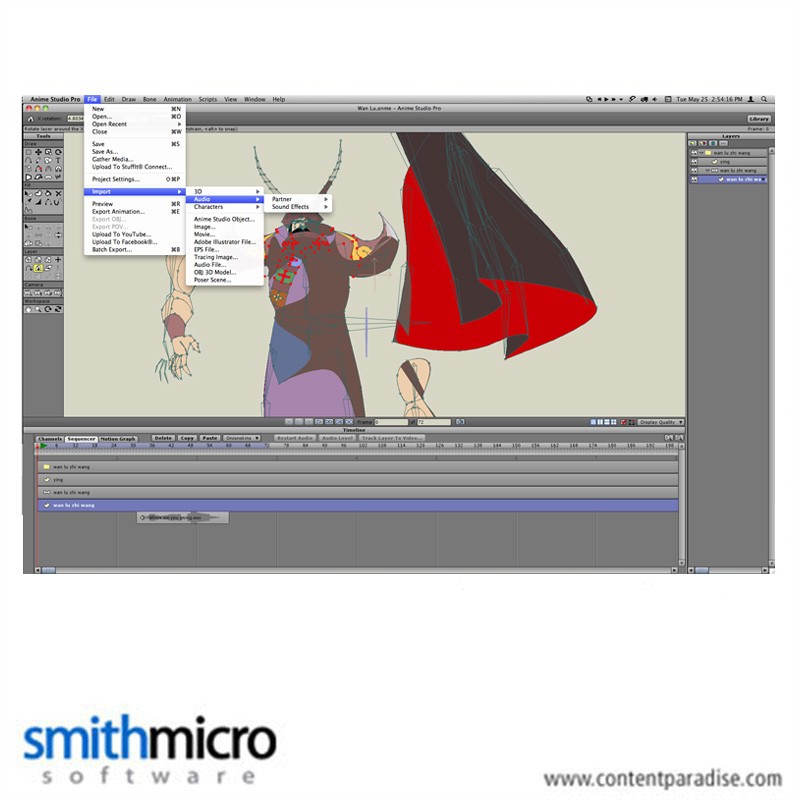Select 'ying' row in the sequencer
The height and width of the screenshot is (800, 800).
click(x=358, y=480)
